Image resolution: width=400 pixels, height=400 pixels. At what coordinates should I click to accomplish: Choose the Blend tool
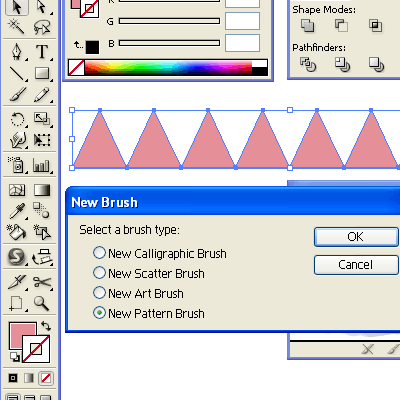tap(42, 211)
